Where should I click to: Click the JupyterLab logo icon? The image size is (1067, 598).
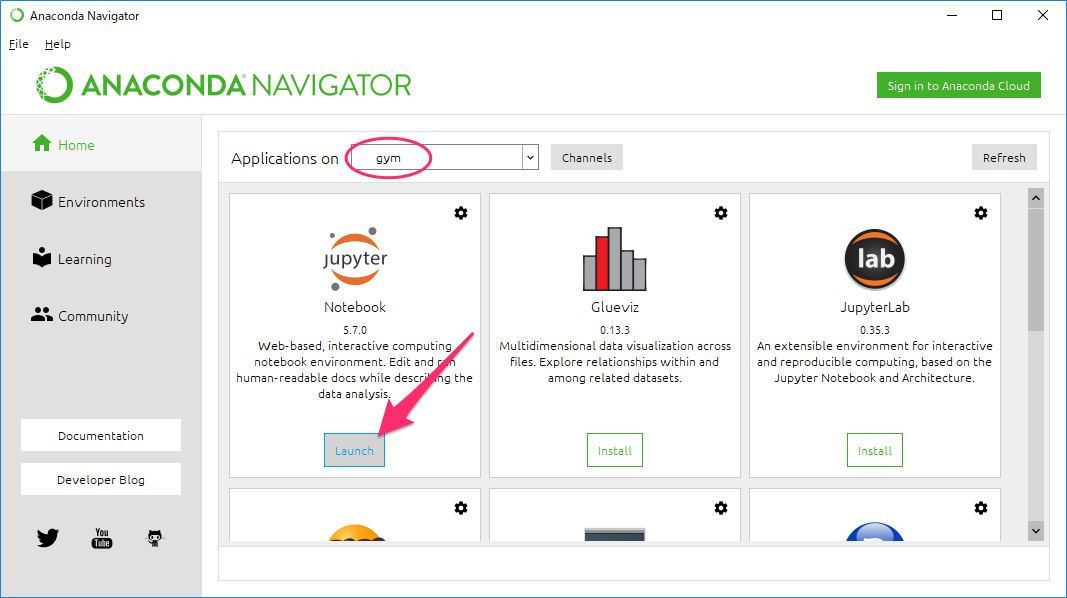tap(875, 258)
